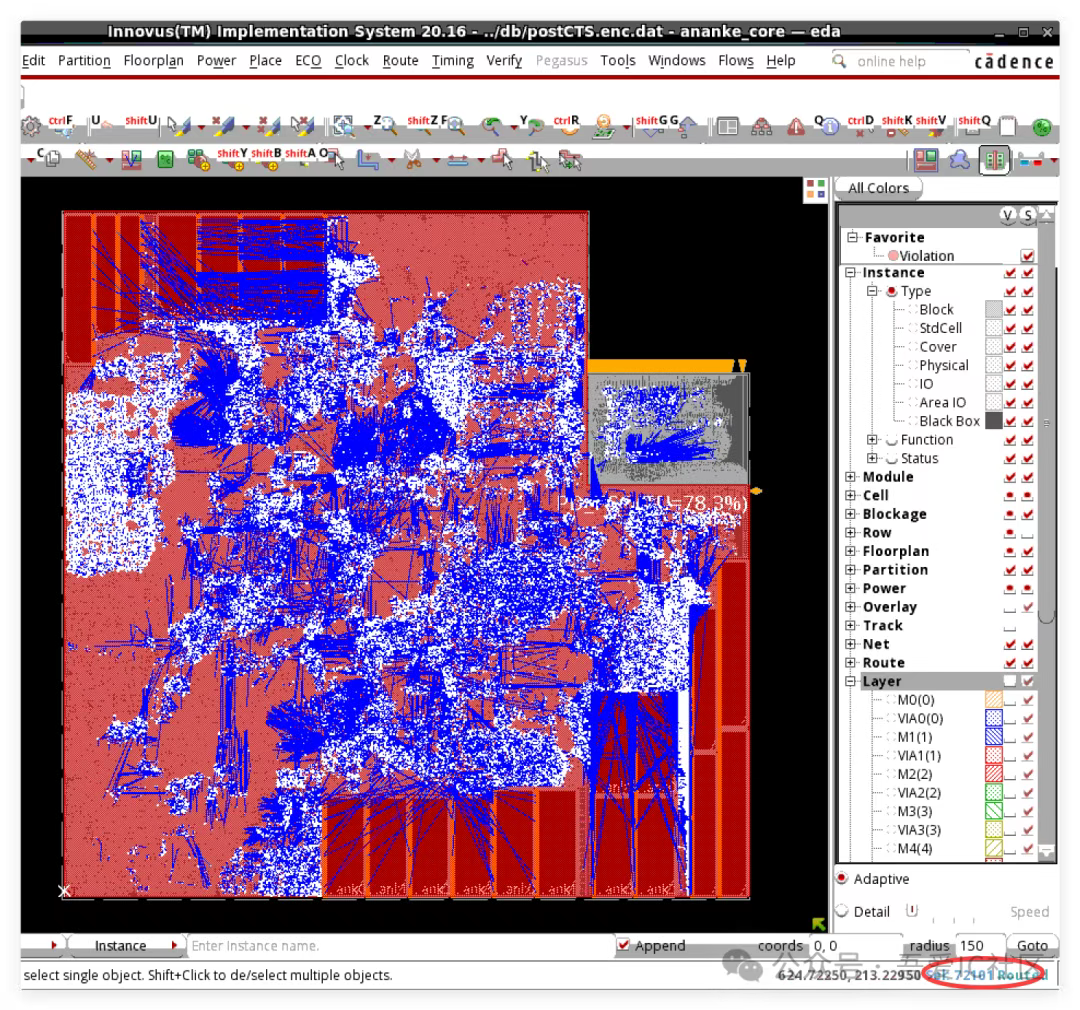The image size is (1080, 1010).
Task: Toggle visibility checkbox for Net
Action: (x=1010, y=644)
